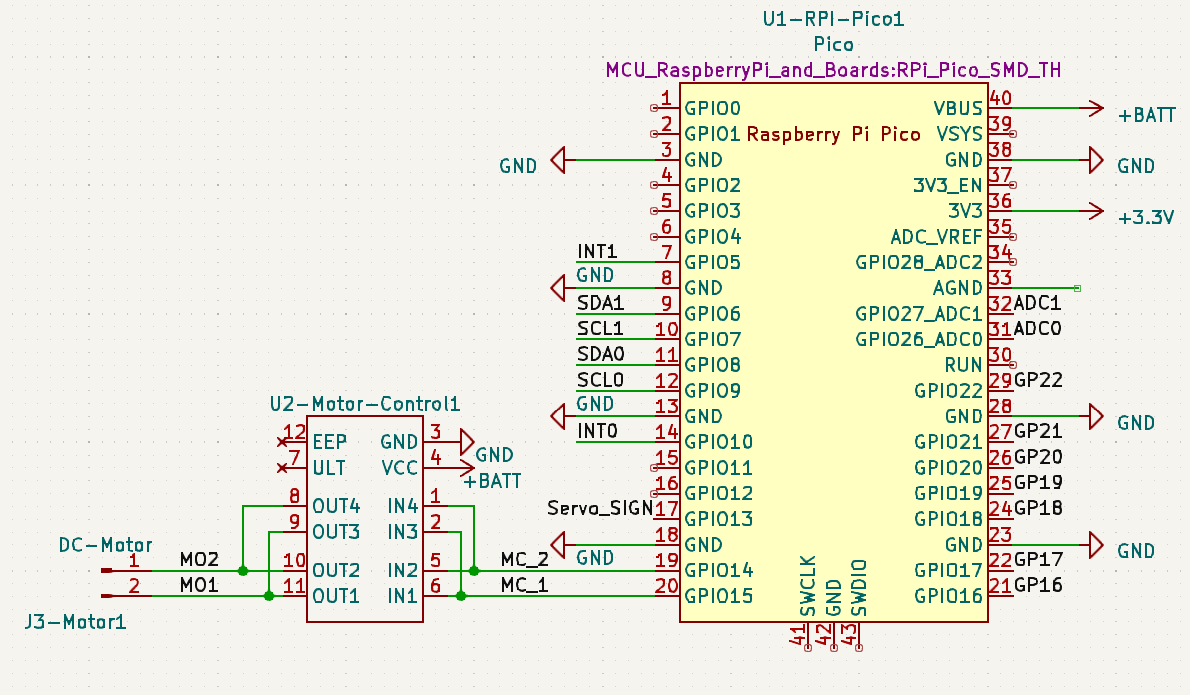Screen dimensions: 1190x695
Task: Click GND symbol connected to Pico pin 38
Action: click(1096, 160)
